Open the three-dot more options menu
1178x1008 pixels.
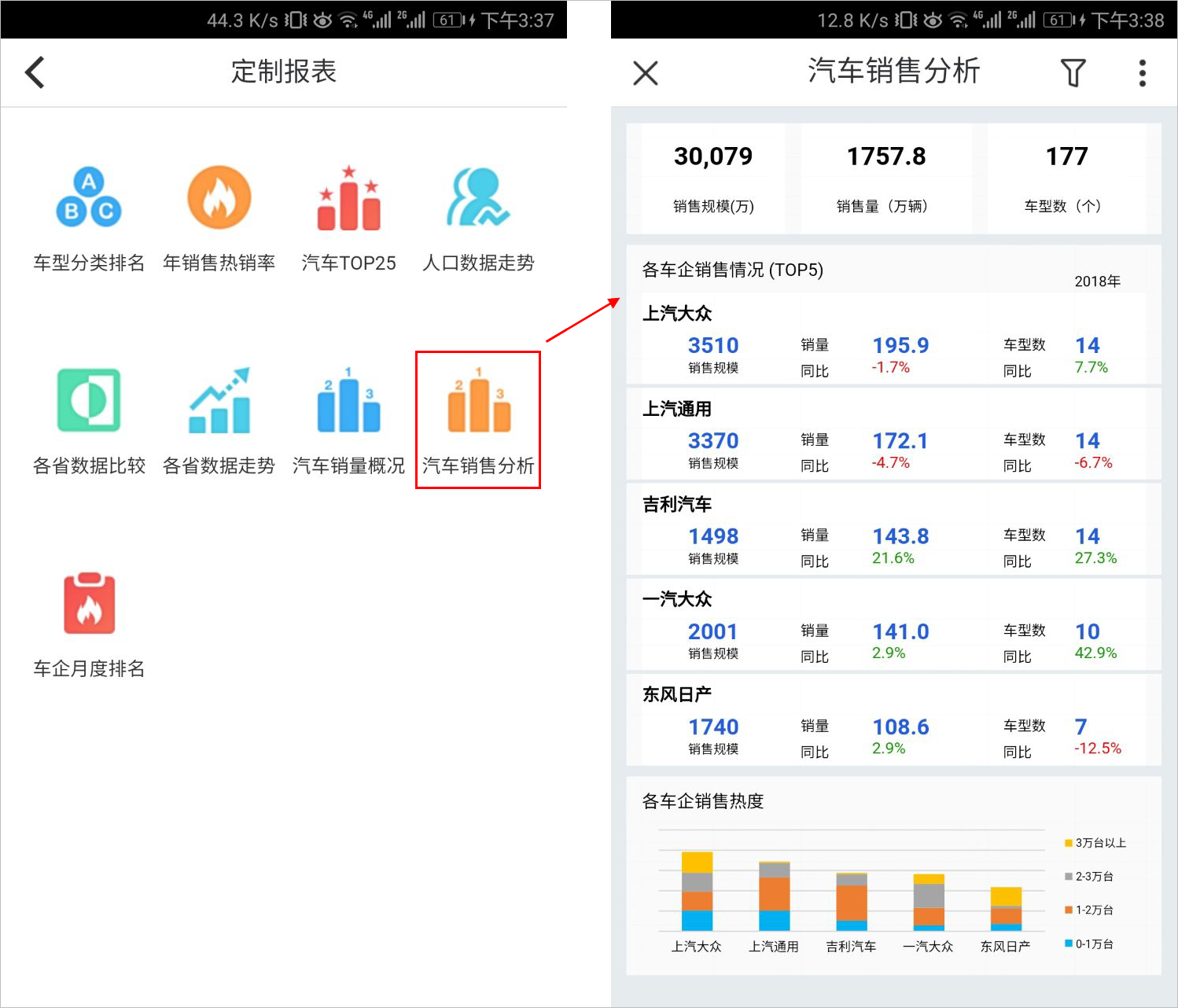[x=1143, y=73]
